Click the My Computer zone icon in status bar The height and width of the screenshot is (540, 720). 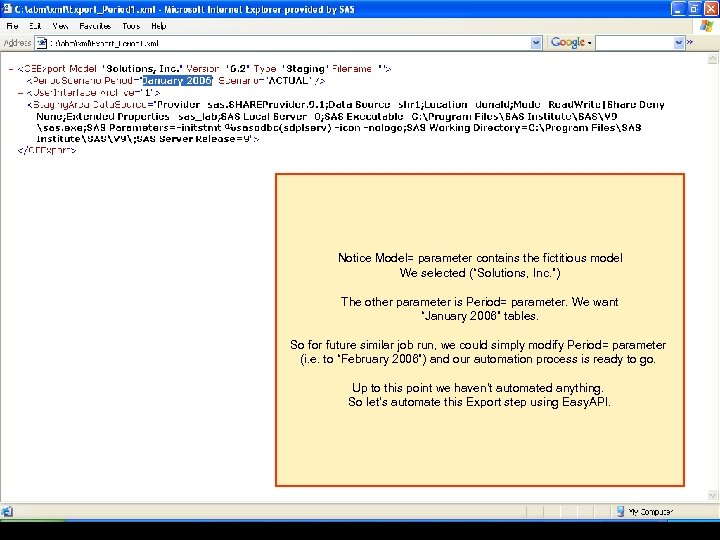pos(620,512)
